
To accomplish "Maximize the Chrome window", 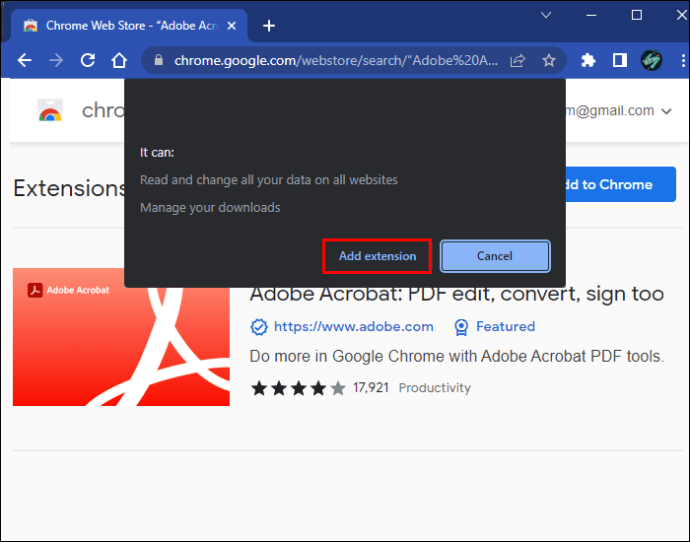I will pos(637,15).
